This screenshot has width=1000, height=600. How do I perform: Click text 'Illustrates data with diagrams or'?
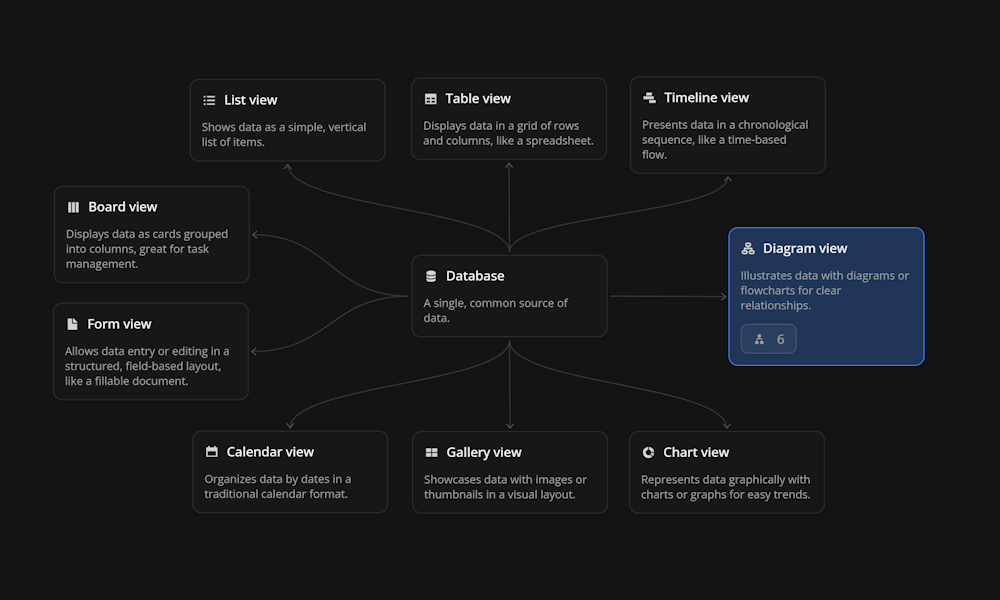(825, 275)
